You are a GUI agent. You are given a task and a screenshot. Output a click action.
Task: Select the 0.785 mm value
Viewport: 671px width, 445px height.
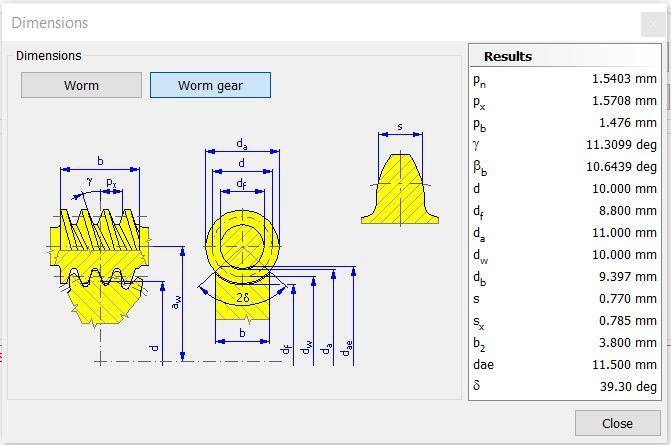pos(627,320)
